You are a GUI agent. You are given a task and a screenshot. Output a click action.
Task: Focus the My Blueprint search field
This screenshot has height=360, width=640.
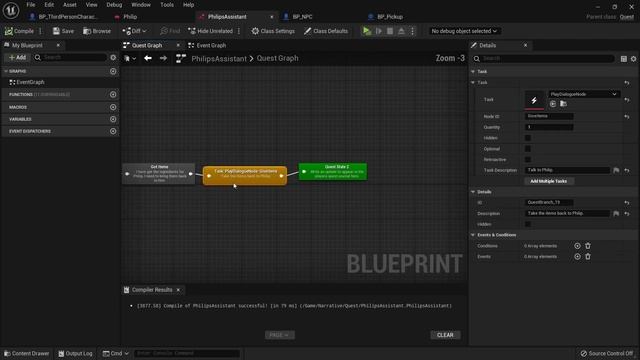[x=70, y=58]
